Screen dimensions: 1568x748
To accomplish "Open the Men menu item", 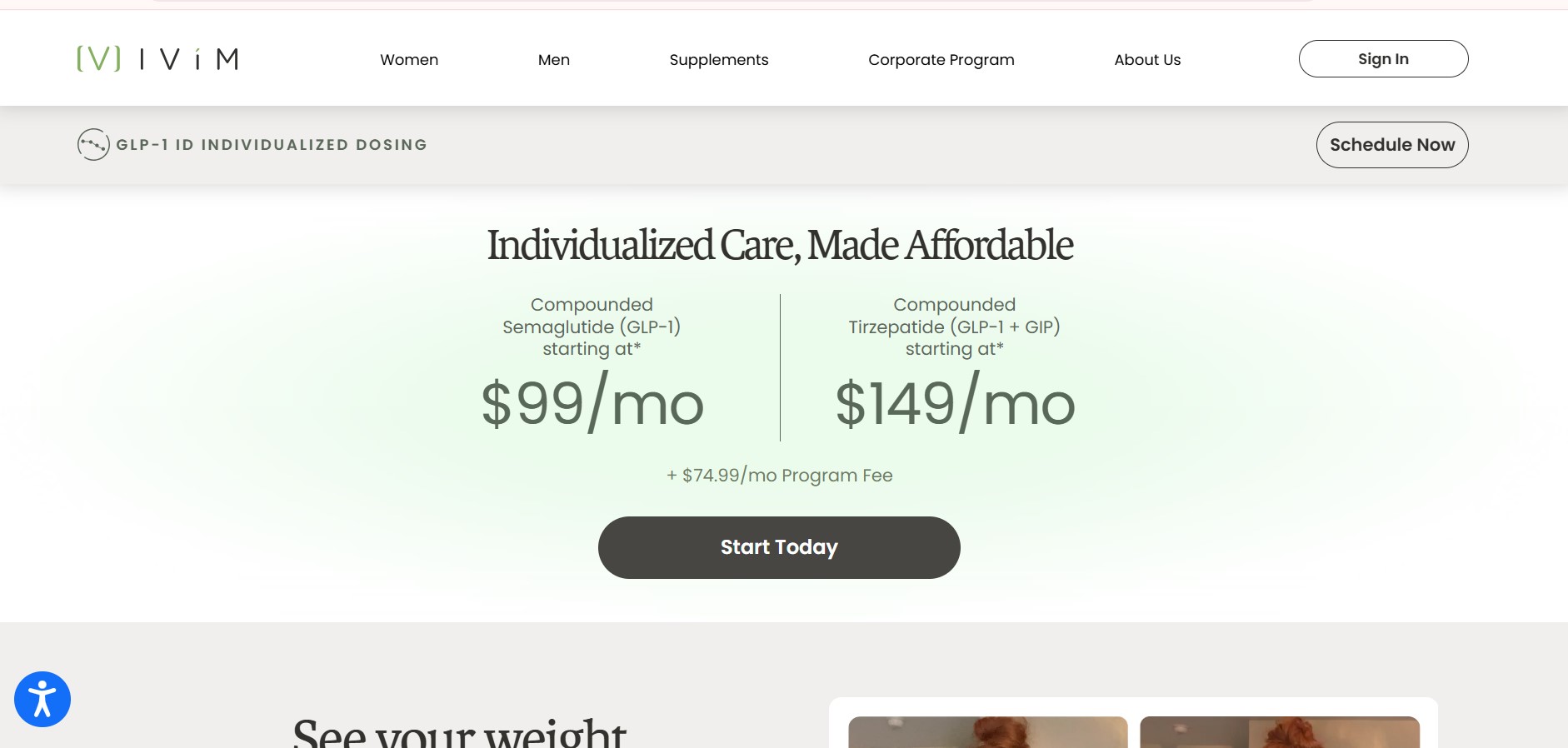I will pyautogui.click(x=554, y=60).
